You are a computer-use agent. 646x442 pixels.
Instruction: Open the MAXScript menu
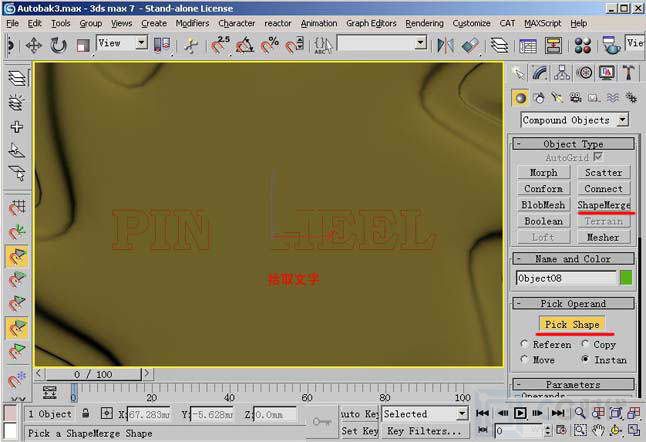pos(543,23)
